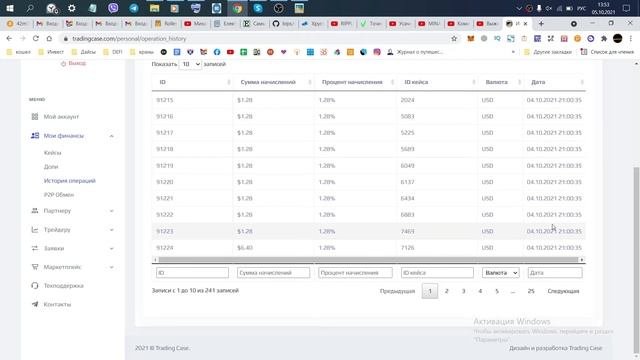Click the browser home button

click(x=49, y=38)
